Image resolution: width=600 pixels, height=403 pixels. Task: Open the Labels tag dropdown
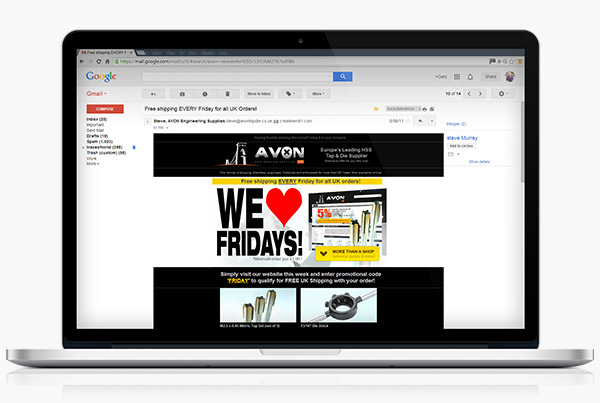[290, 94]
